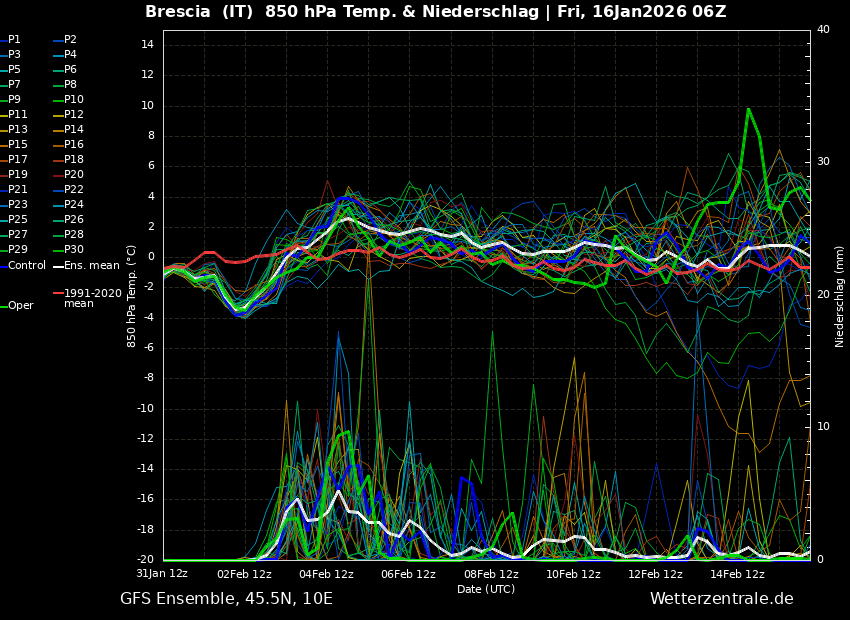Screen dimensions: 850x620
Task: Click the 31Jan 12z start date label
Action: [x=162, y=574]
